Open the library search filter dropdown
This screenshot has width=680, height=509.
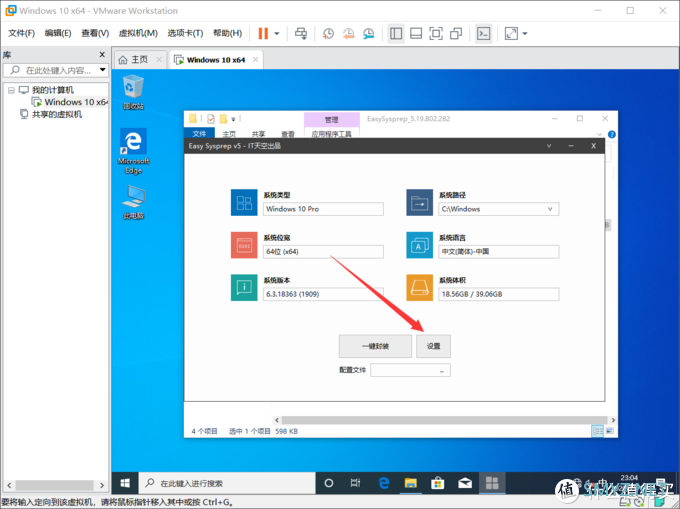[103, 69]
